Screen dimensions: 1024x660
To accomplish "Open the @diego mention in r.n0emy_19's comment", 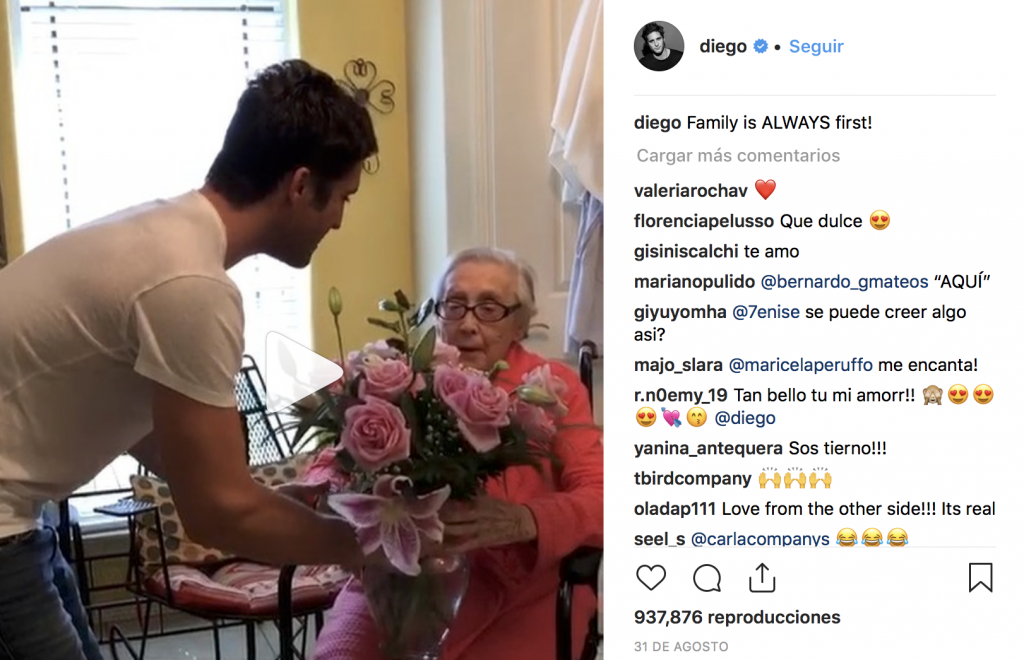I will click(744, 418).
